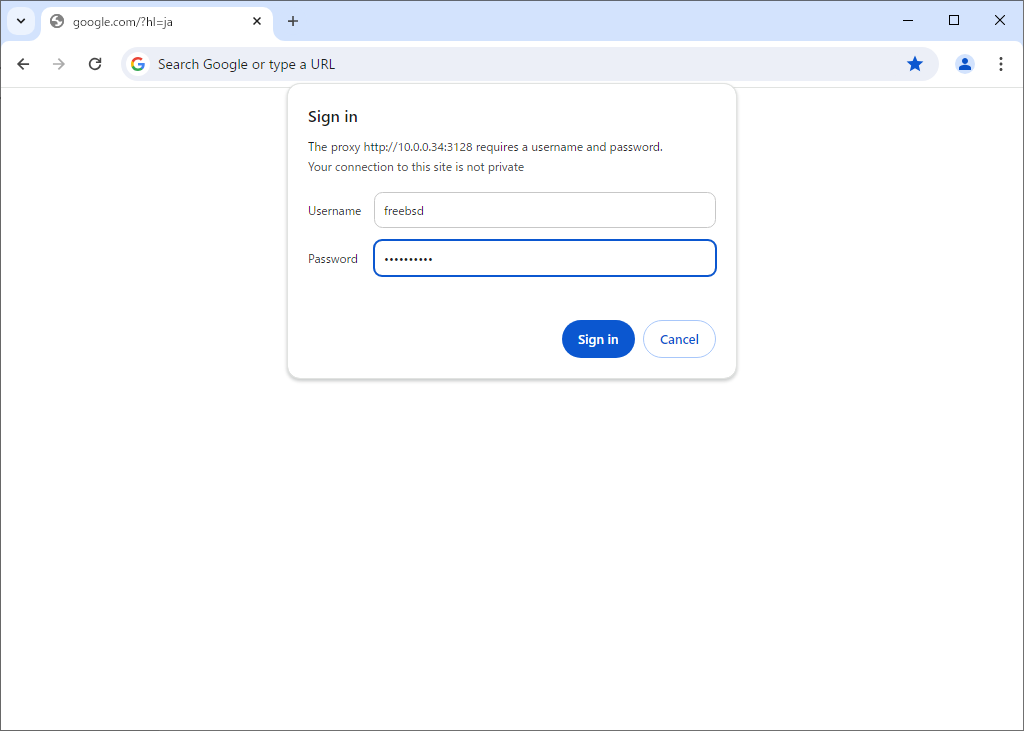Reload the current page
The width and height of the screenshot is (1024, 731).
[95, 64]
